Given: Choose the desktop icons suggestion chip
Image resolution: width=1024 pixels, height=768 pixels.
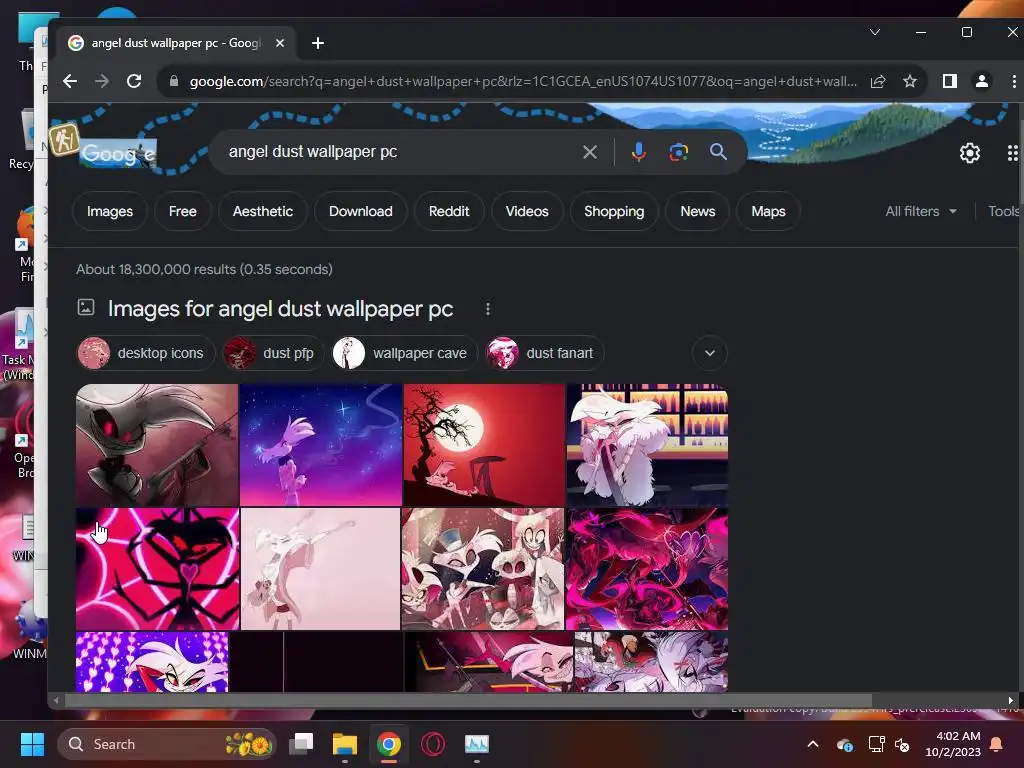Looking at the screenshot, I should click(146, 353).
